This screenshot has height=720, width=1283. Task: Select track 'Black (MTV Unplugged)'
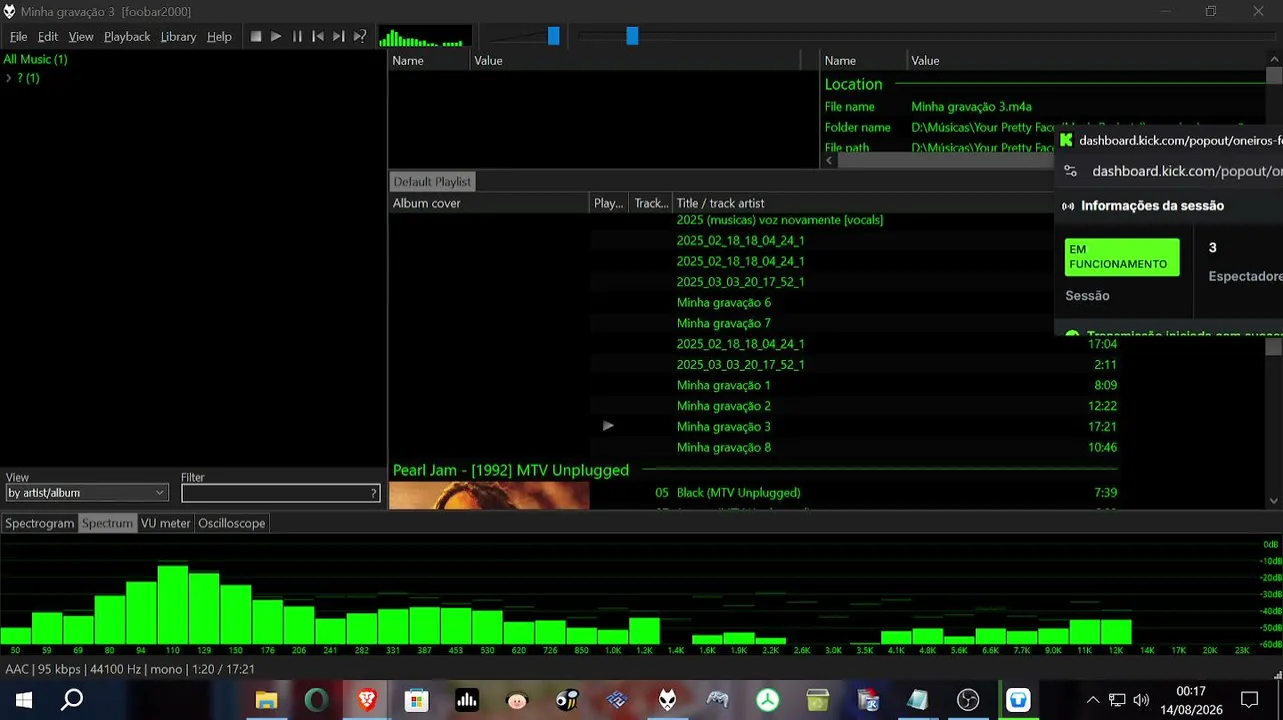coord(738,493)
